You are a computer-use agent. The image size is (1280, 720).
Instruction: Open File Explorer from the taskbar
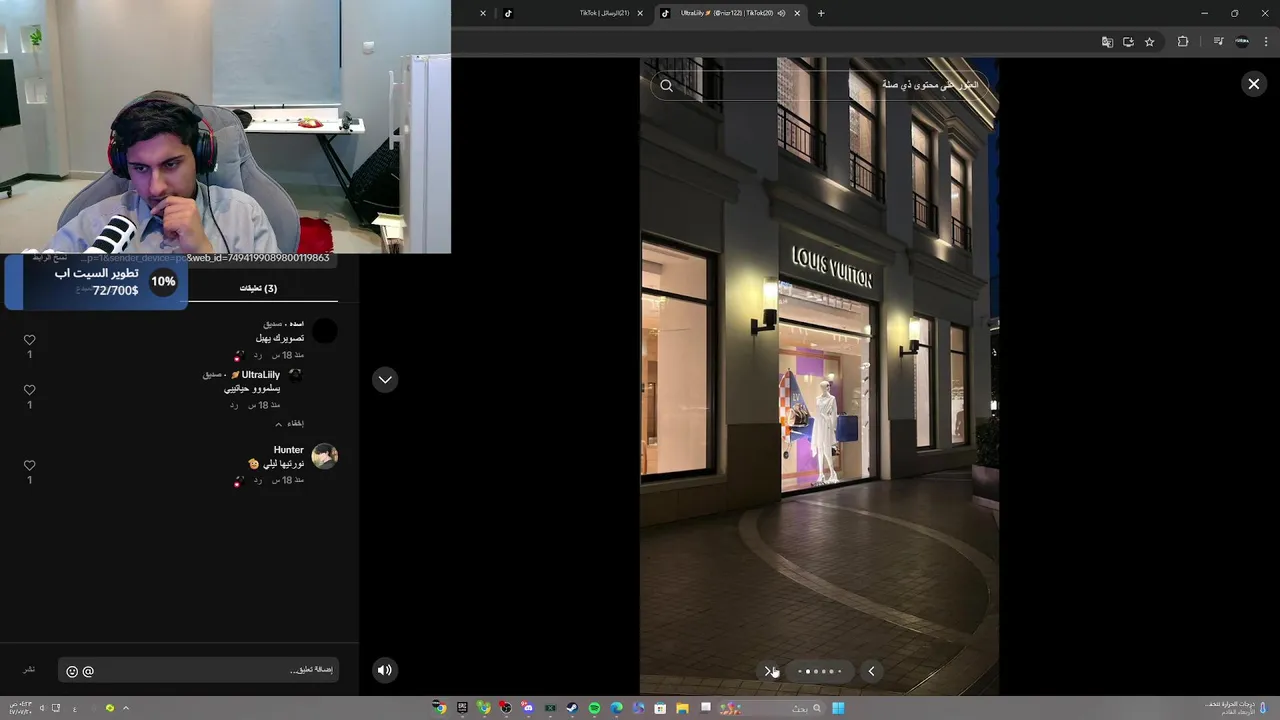(683, 708)
